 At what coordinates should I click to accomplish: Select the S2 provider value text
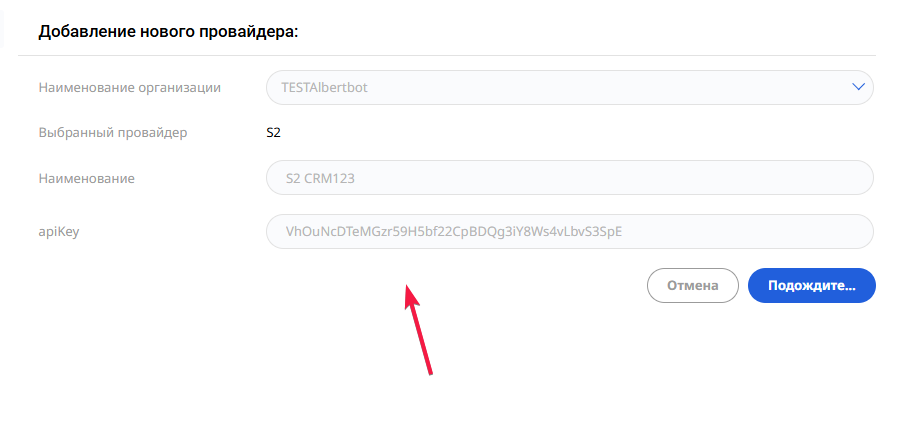(x=273, y=132)
